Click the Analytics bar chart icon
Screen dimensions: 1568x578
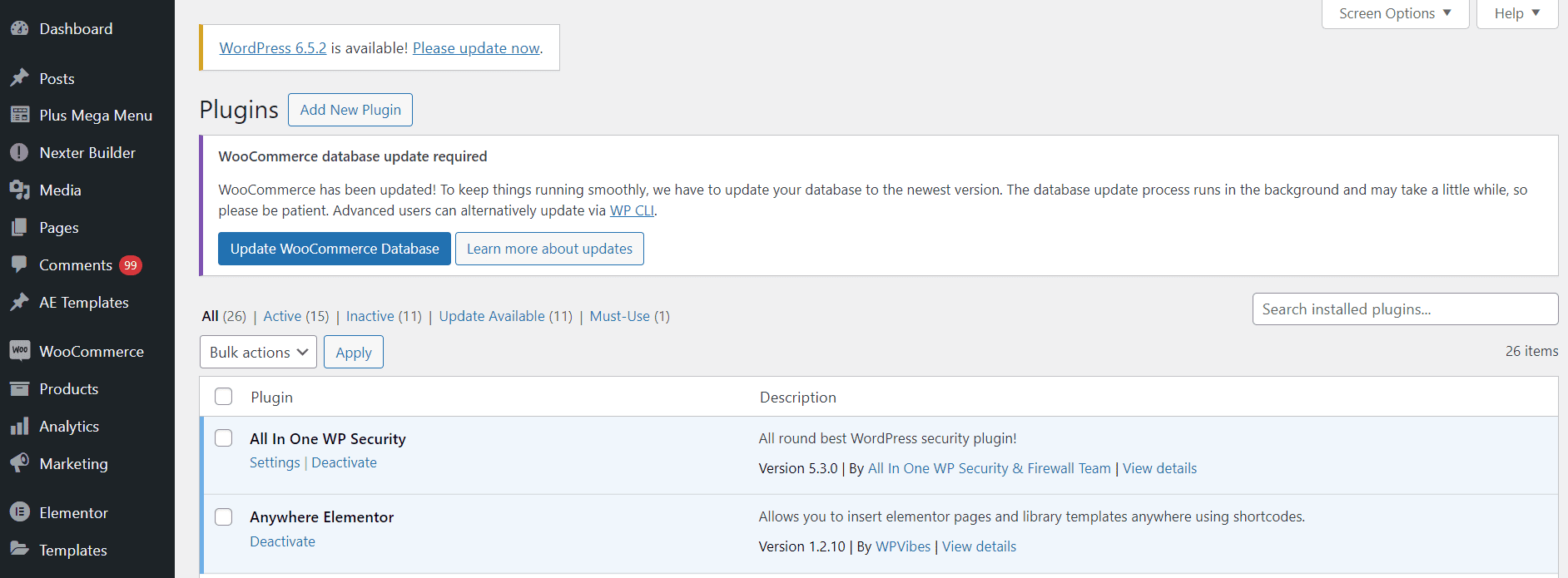(20, 426)
